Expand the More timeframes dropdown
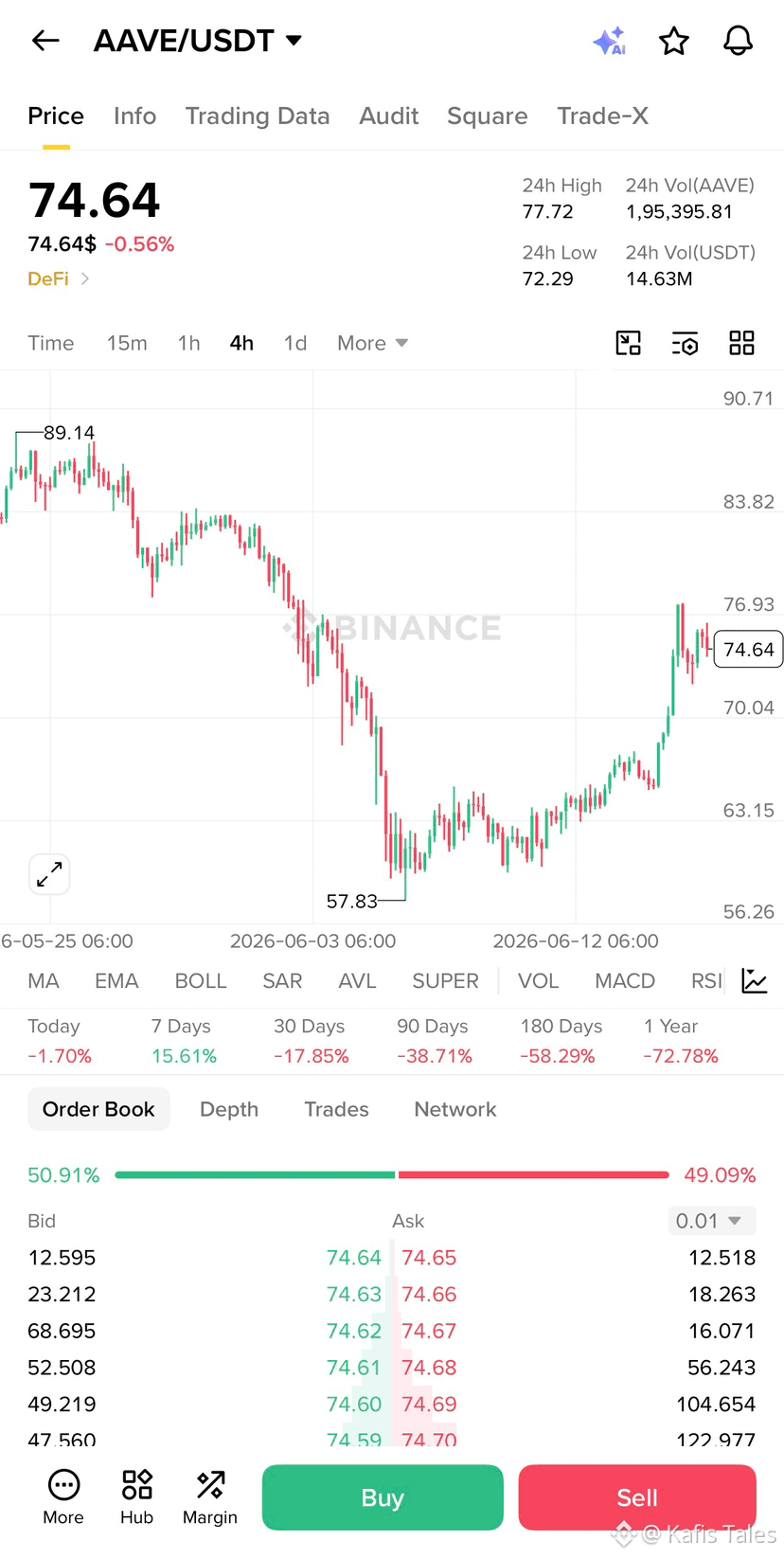 point(373,343)
